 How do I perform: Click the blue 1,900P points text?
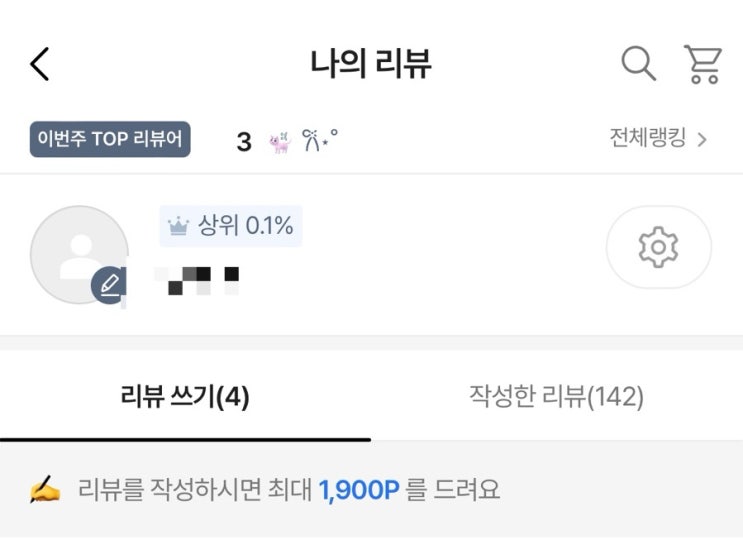click(x=359, y=490)
